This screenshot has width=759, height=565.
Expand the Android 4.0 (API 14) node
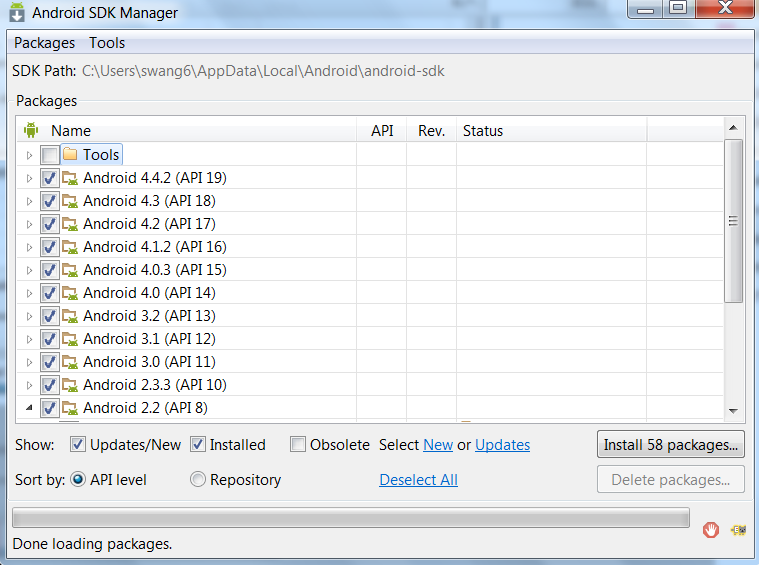click(30, 293)
